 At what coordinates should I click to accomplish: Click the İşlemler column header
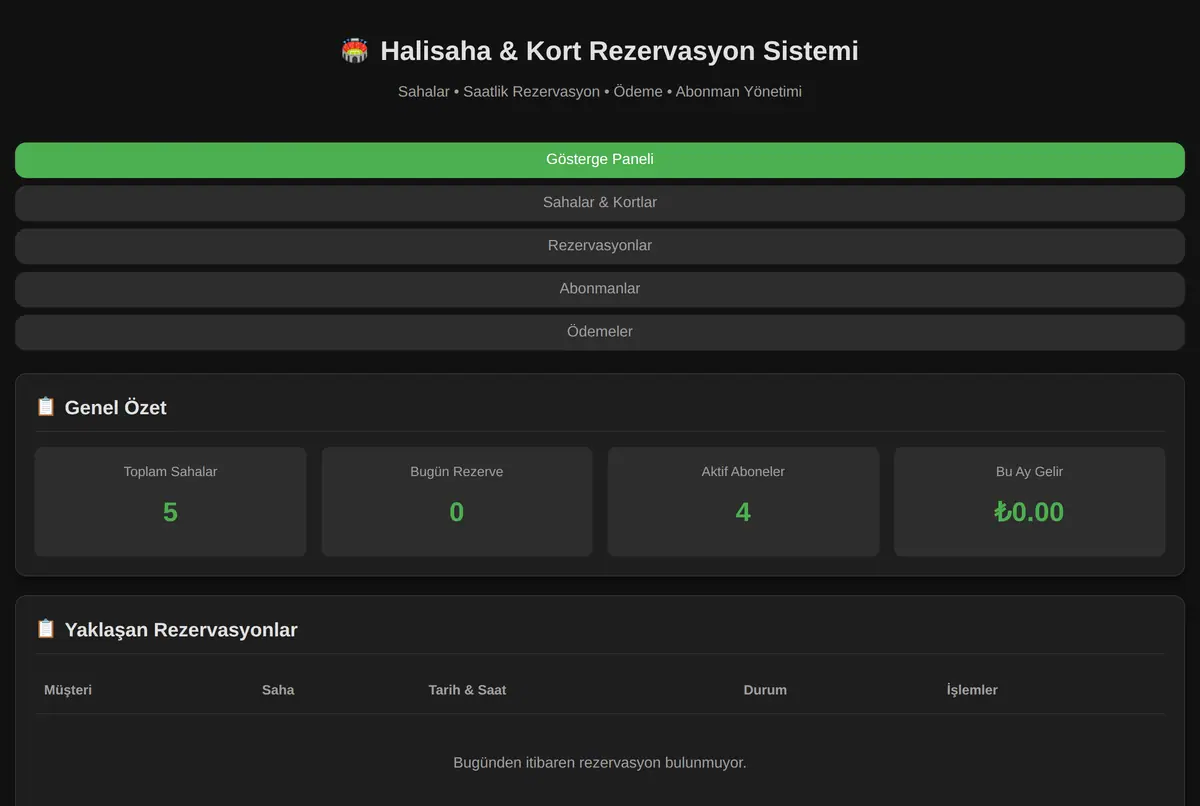point(972,690)
